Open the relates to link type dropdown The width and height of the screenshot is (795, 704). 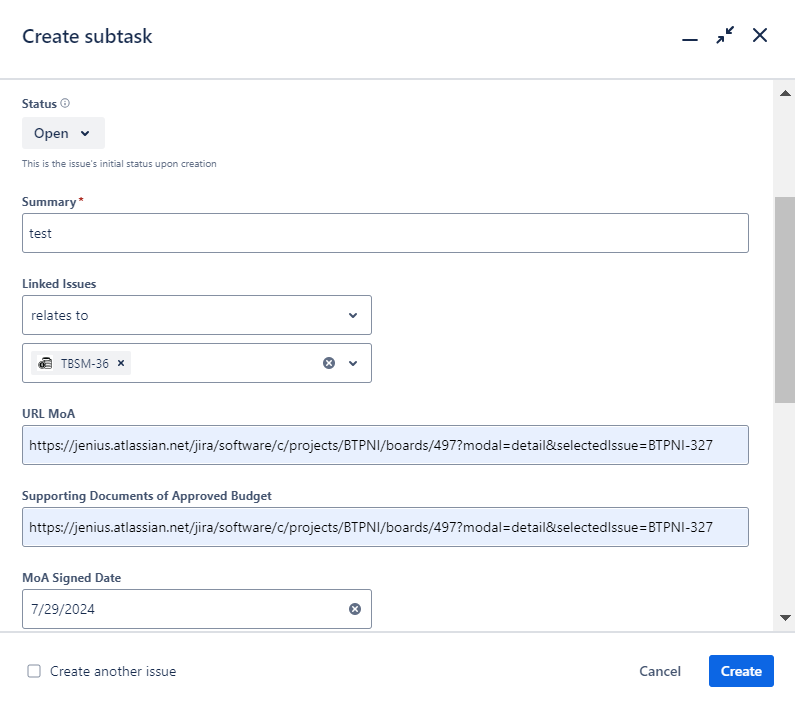(197, 315)
